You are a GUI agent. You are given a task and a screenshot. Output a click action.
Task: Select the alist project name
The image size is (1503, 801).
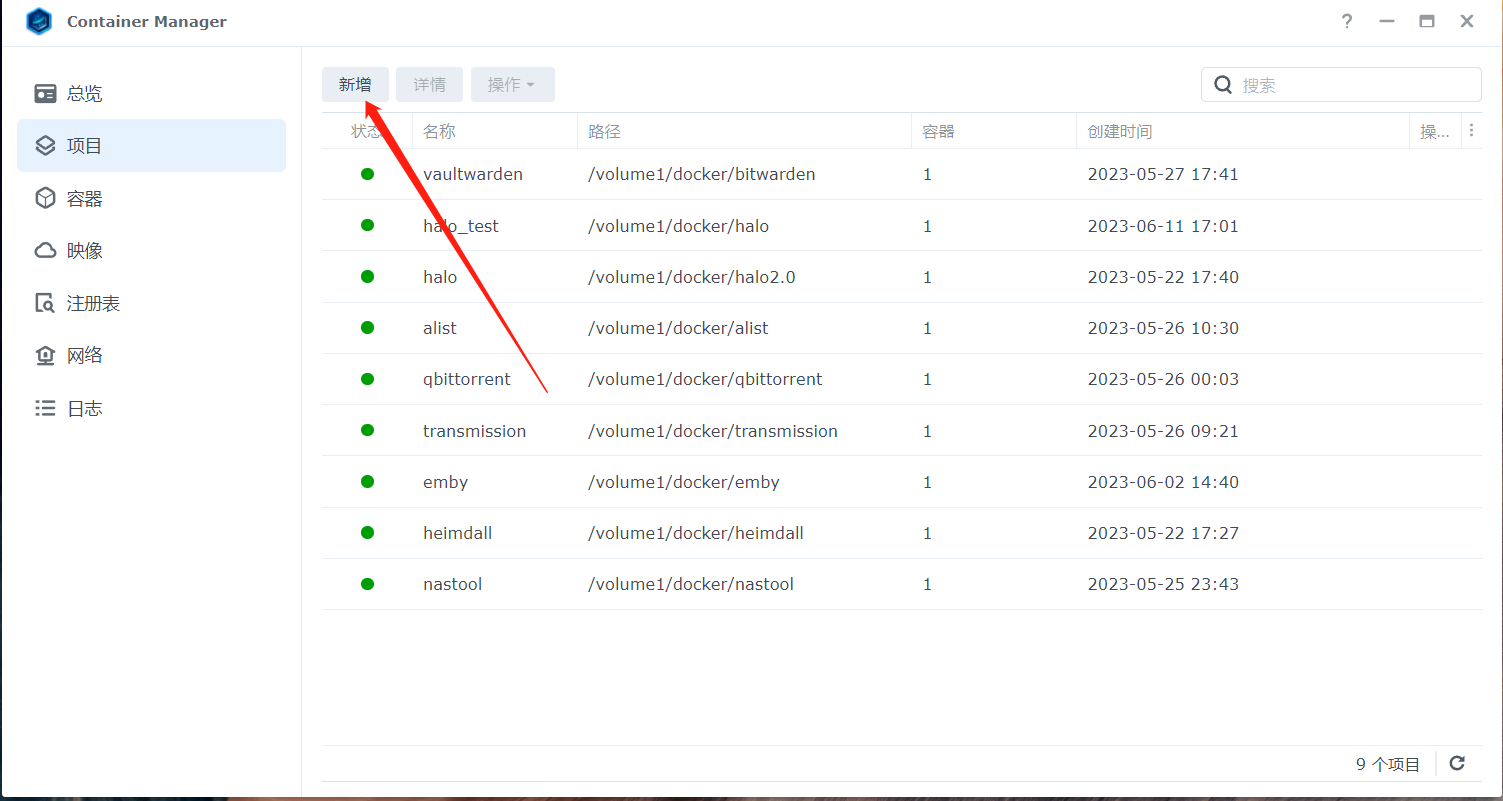440,328
